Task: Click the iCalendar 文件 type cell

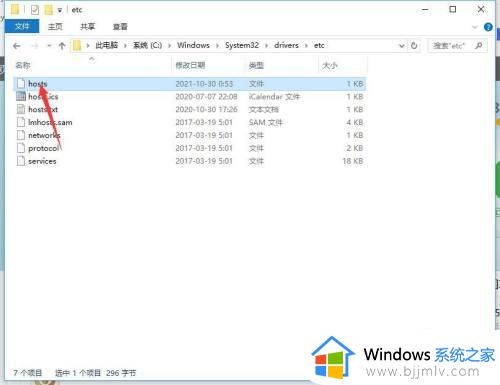Action: pyautogui.click(x=274, y=97)
